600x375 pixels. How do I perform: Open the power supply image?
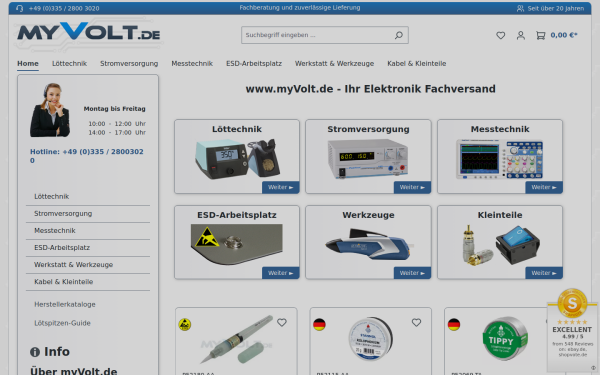point(368,159)
